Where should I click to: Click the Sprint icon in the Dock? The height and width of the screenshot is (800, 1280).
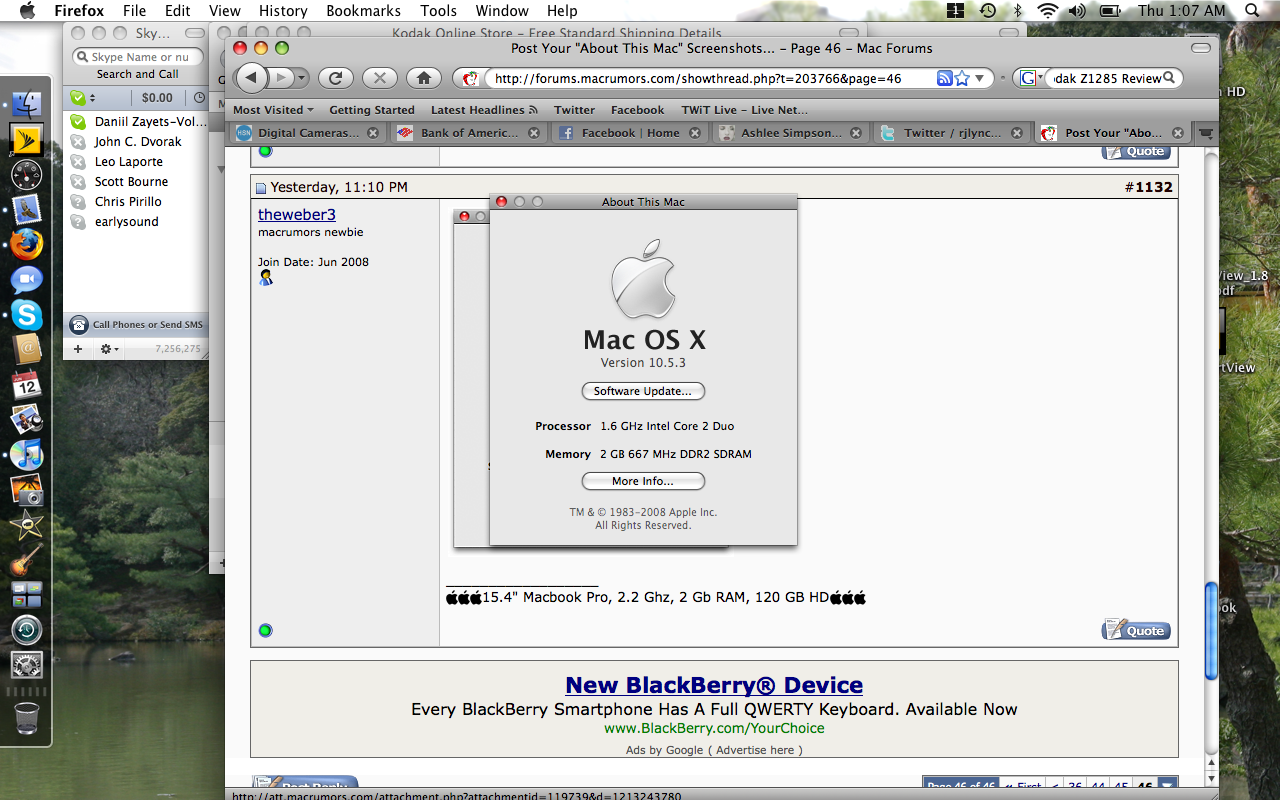click(27, 138)
